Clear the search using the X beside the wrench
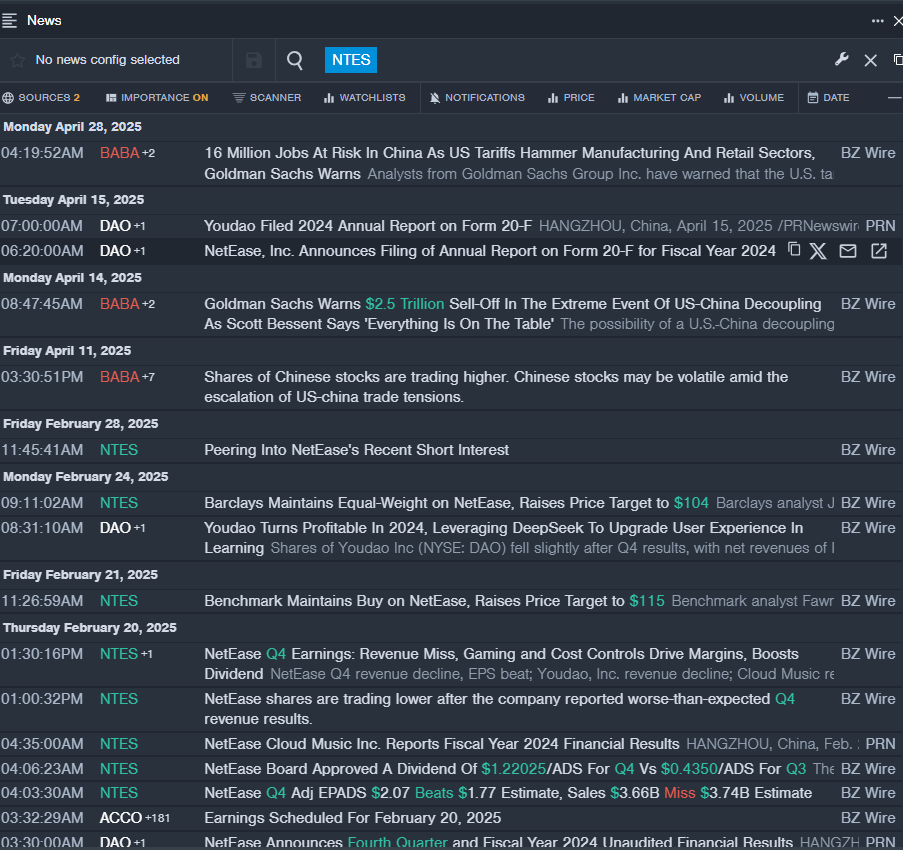 tap(870, 60)
